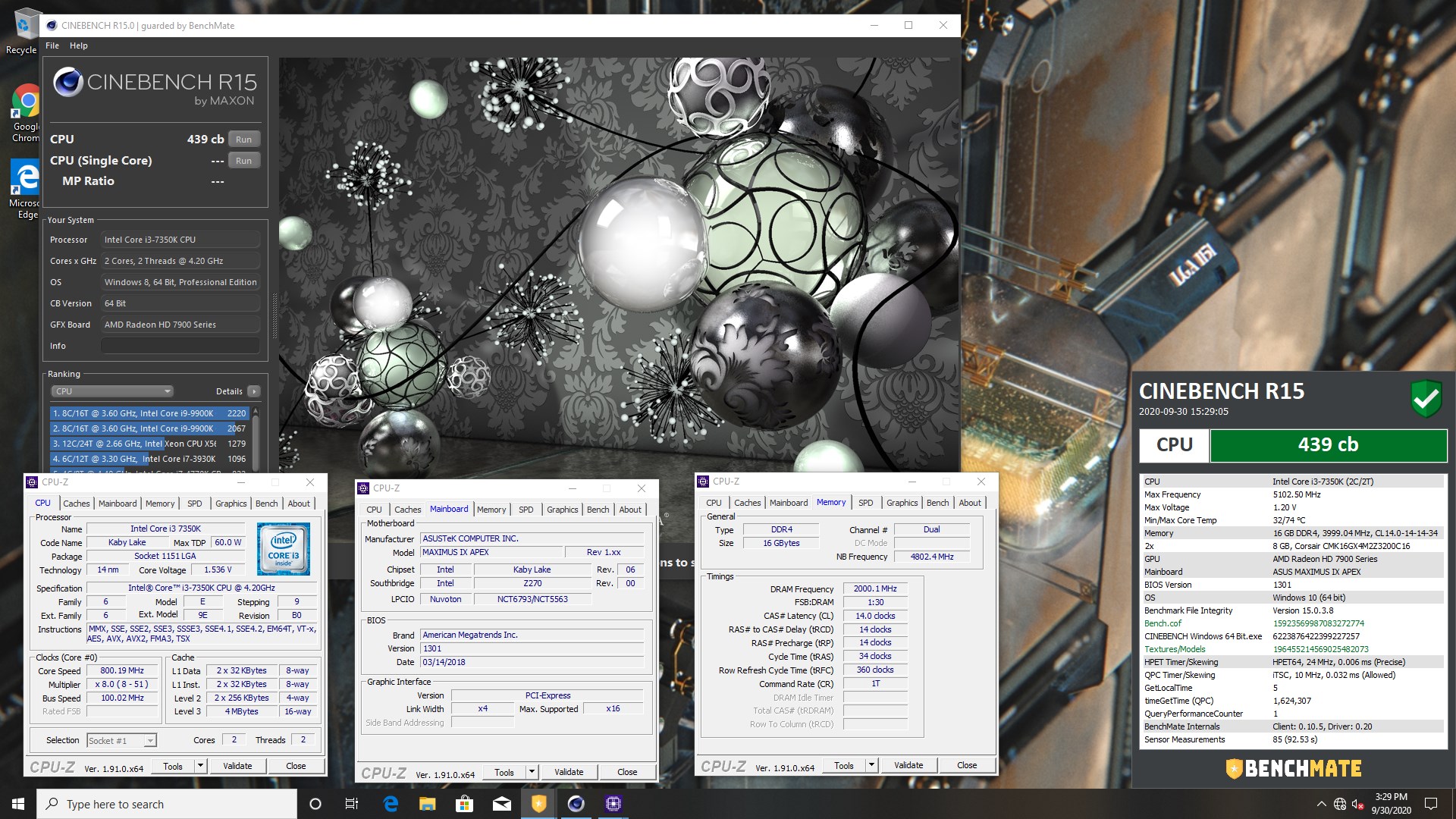Click the DRAM Frequency value 2000.1 MHz
Image resolution: width=1456 pixels, height=819 pixels.
(x=875, y=588)
